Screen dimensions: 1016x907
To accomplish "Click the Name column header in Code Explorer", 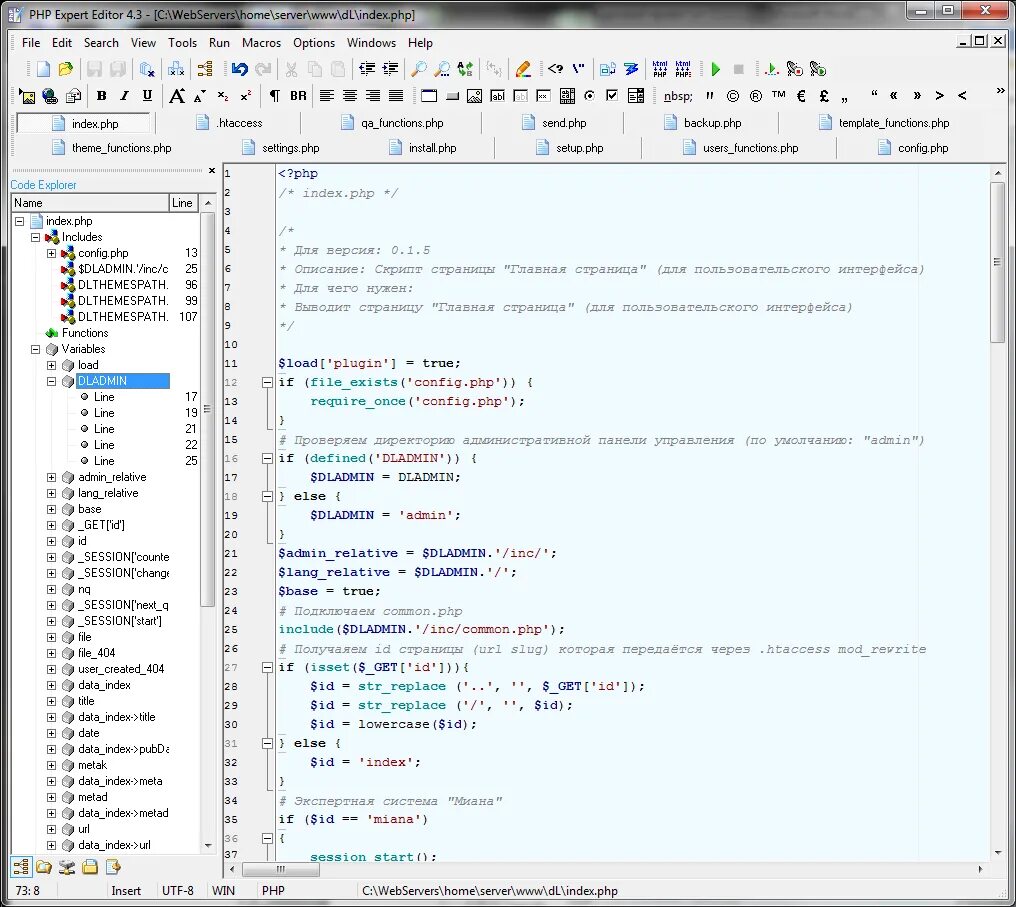I will 88,203.
